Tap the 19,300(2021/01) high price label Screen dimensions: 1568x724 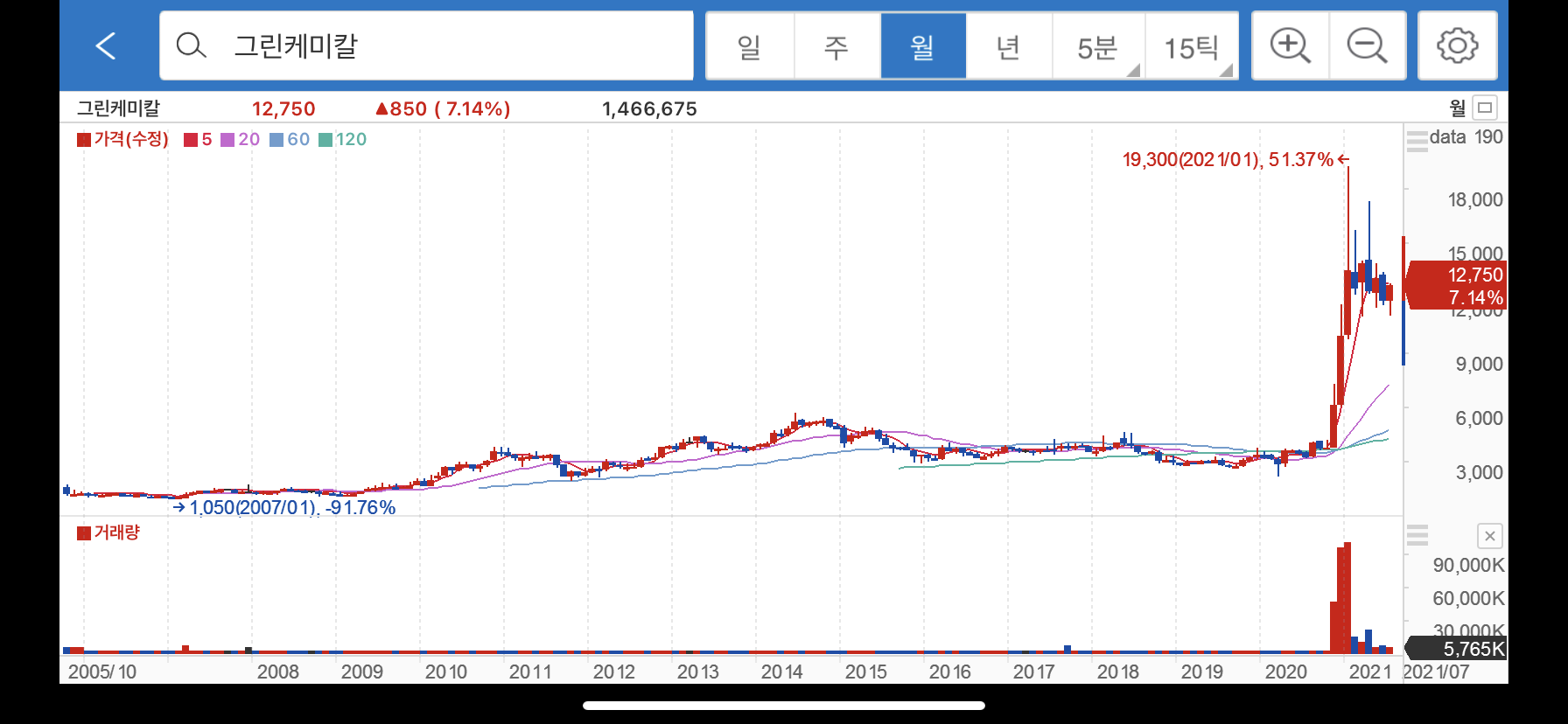pyautogui.click(x=1235, y=159)
